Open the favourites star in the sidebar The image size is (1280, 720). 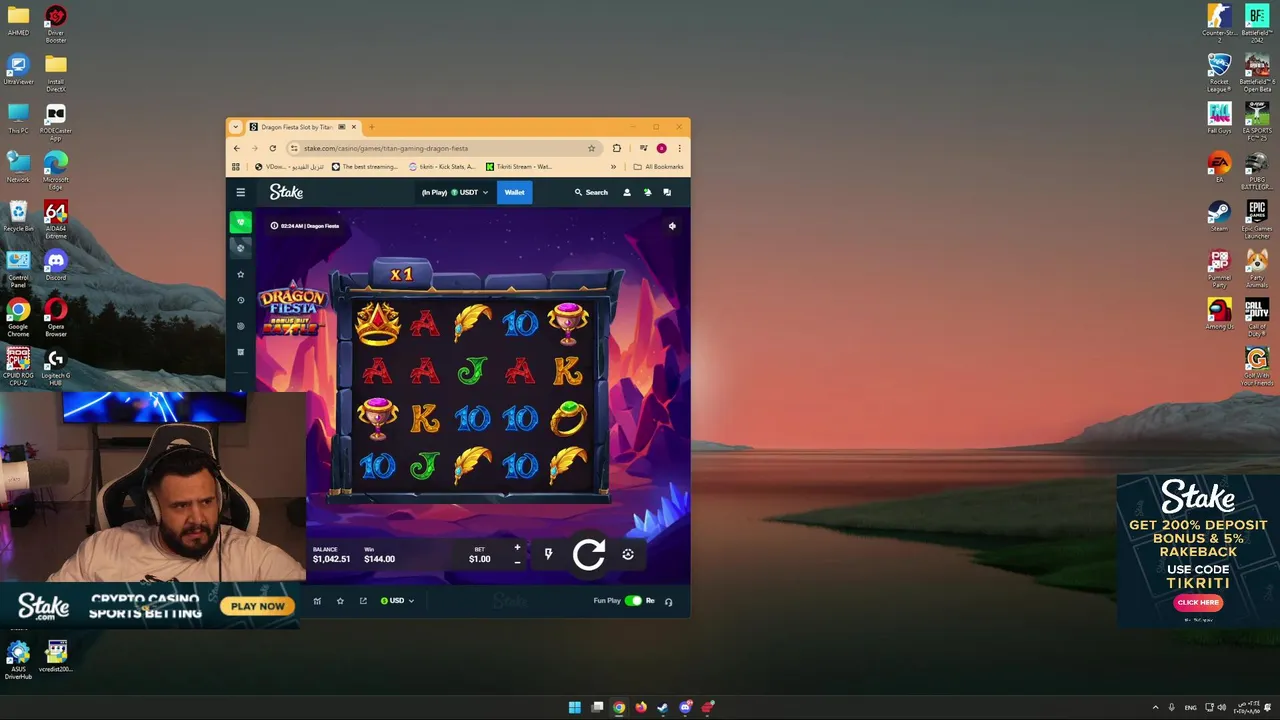(x=240, y=274)
